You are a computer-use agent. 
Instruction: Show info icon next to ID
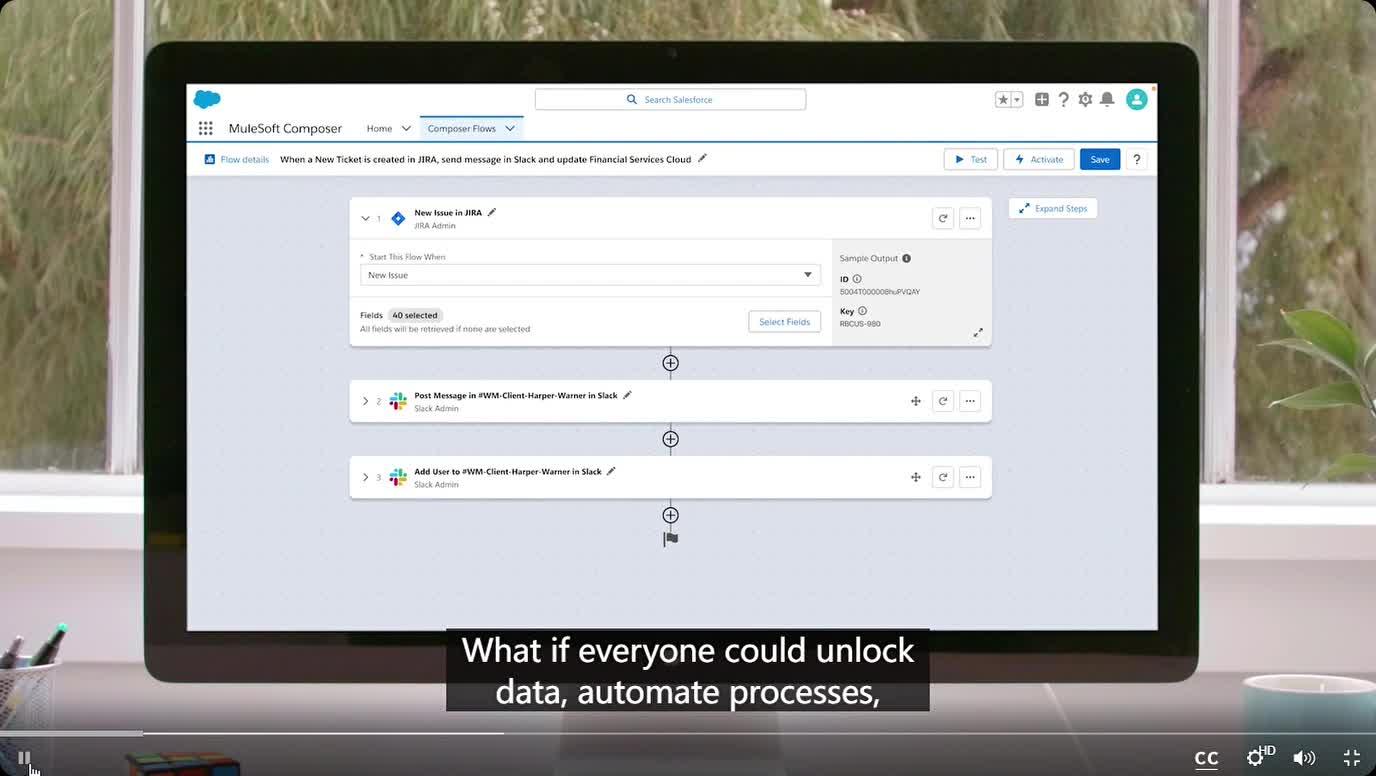[857, 279]
